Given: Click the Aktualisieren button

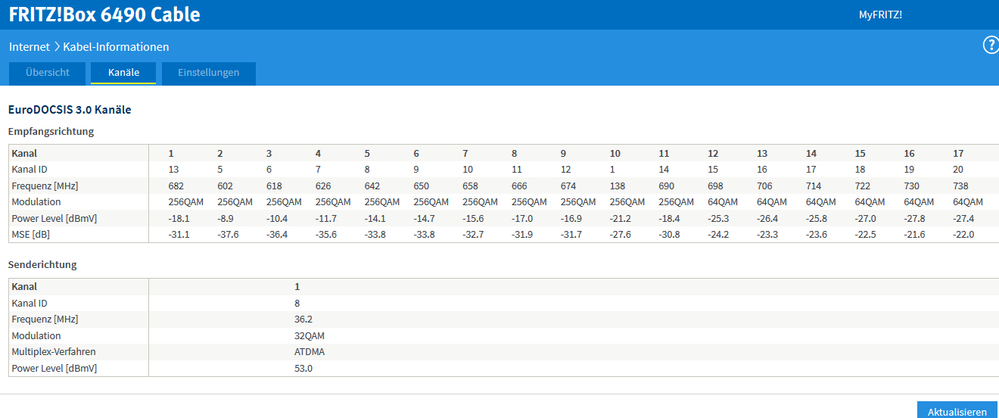Looking at the screenshot, I should coord(957,410).
